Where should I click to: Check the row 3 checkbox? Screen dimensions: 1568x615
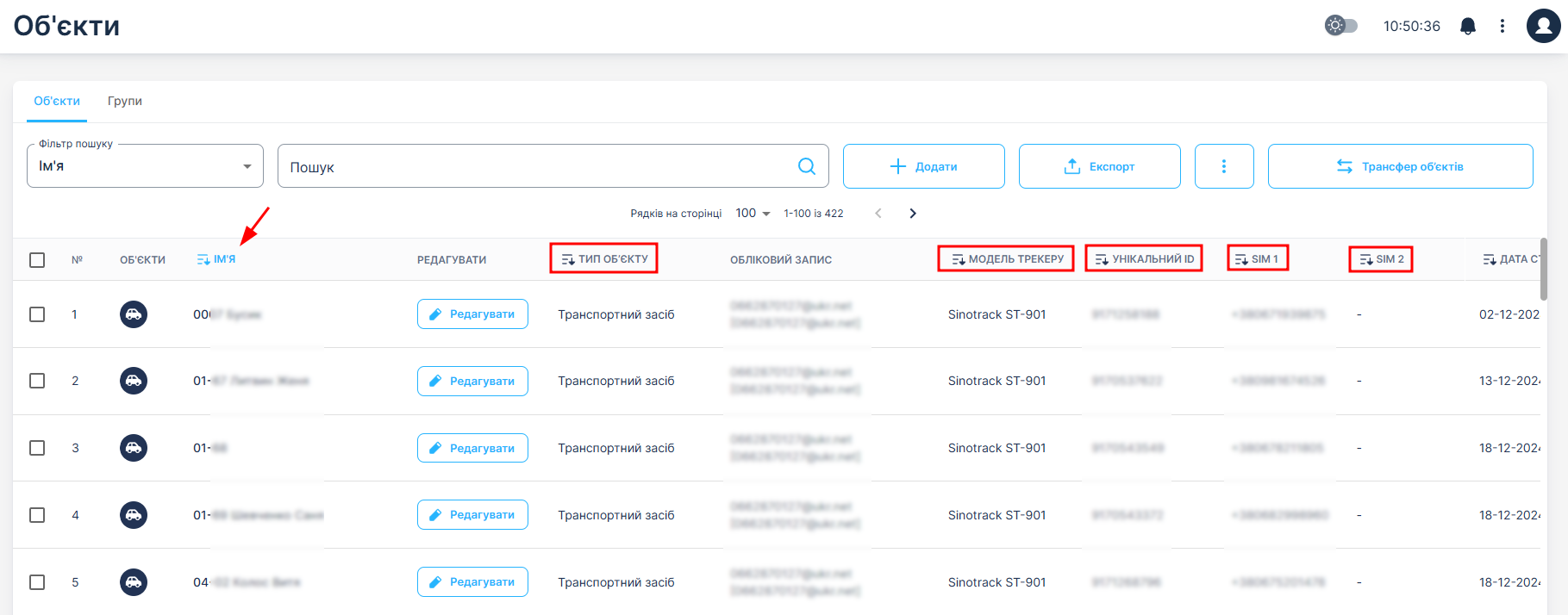[x=37, y=448]
